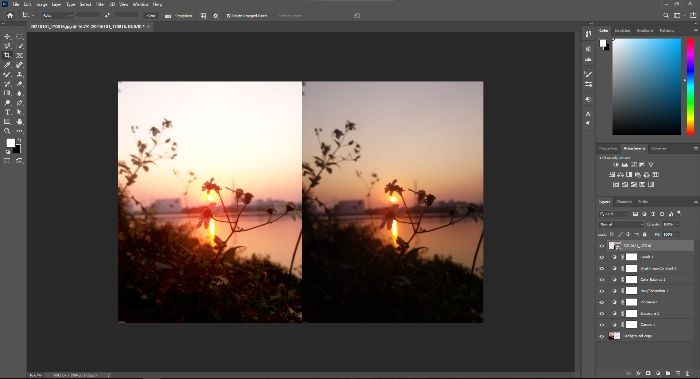
Task: Toggle layer filter on/off switch
Action: click(x=679, y=213)
